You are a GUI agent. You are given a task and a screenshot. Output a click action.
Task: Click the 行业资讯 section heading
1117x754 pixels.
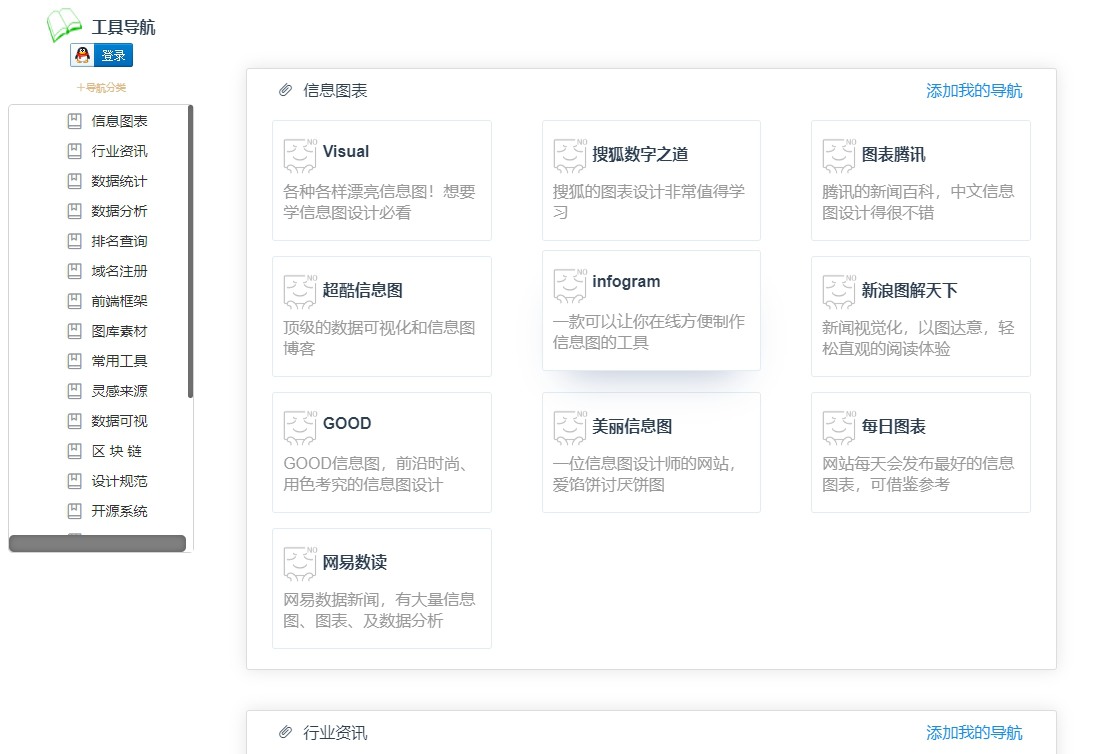[335, 732]
